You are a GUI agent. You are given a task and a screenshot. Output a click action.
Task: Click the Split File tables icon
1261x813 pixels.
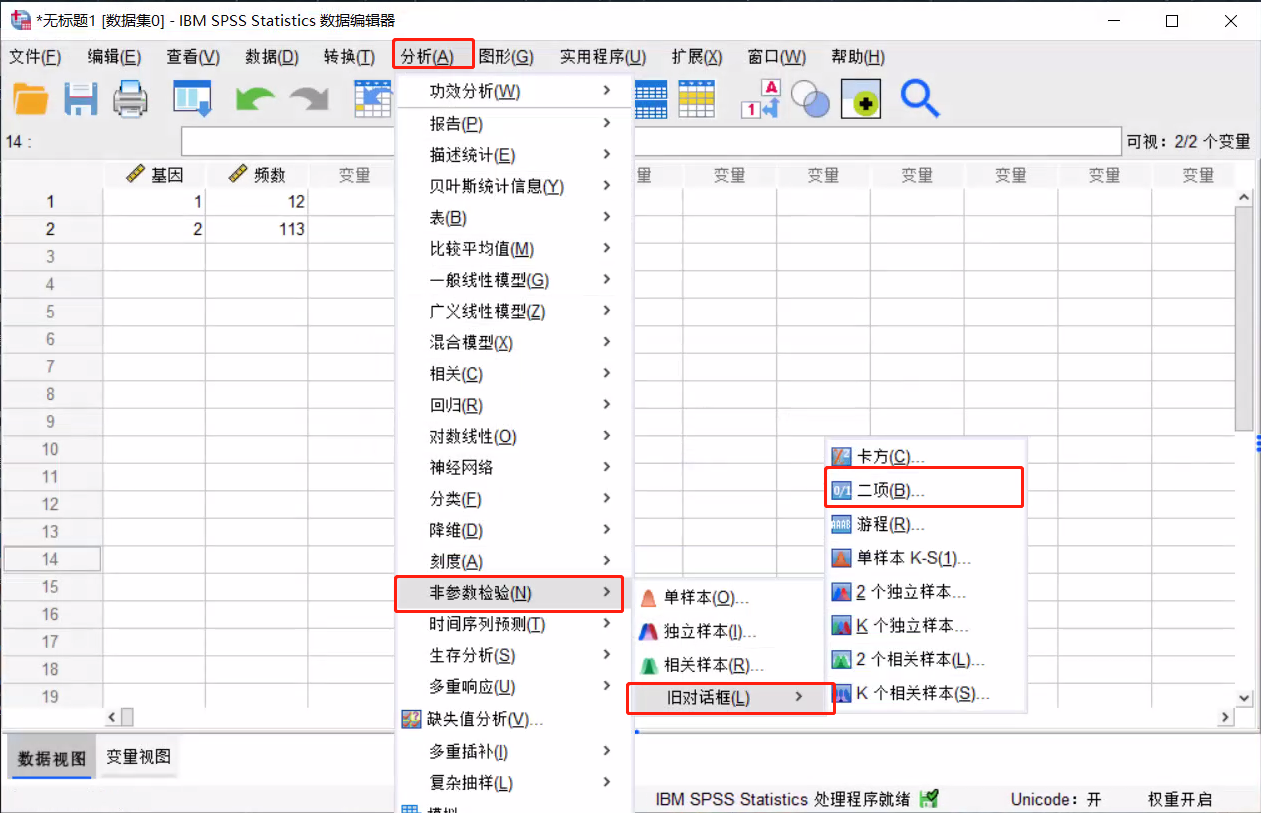pos(649,99)
